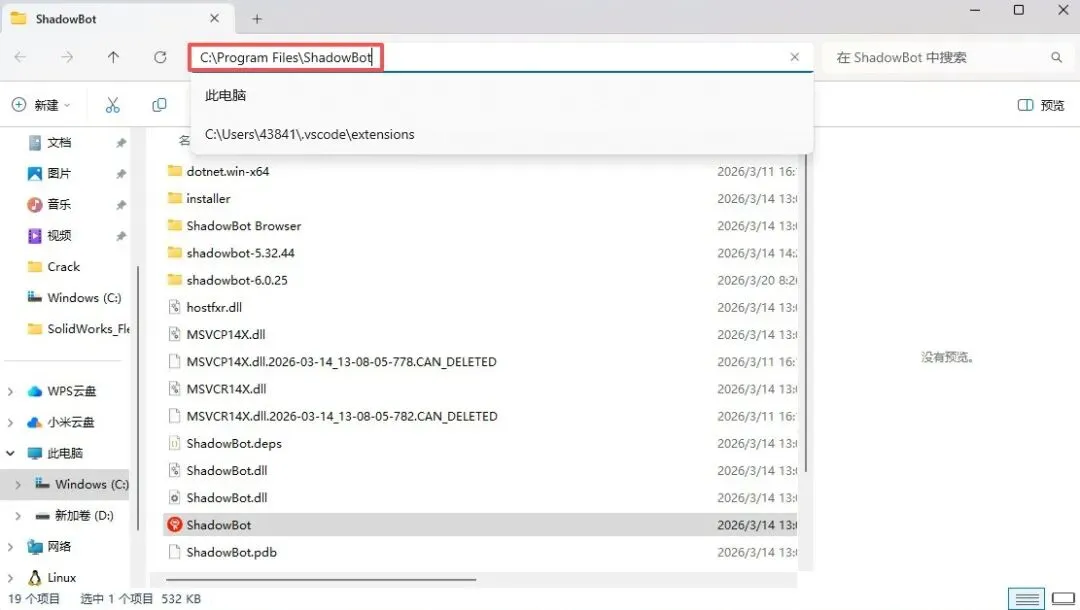Viewport: 1080px width, 610px height.
Task: Select 此电脑 in the navigation pane
Action: pos(65,453)
